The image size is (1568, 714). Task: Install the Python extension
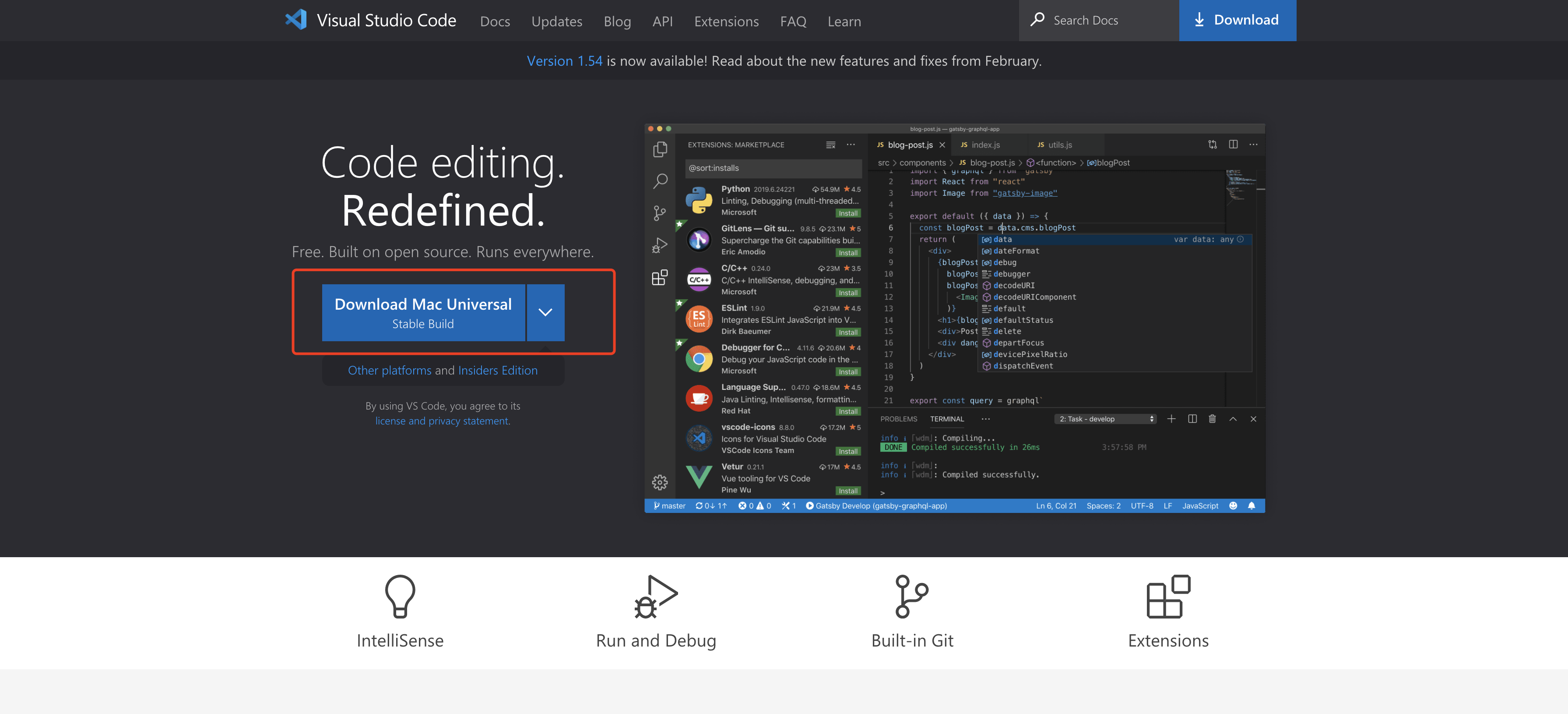(848, 213)
